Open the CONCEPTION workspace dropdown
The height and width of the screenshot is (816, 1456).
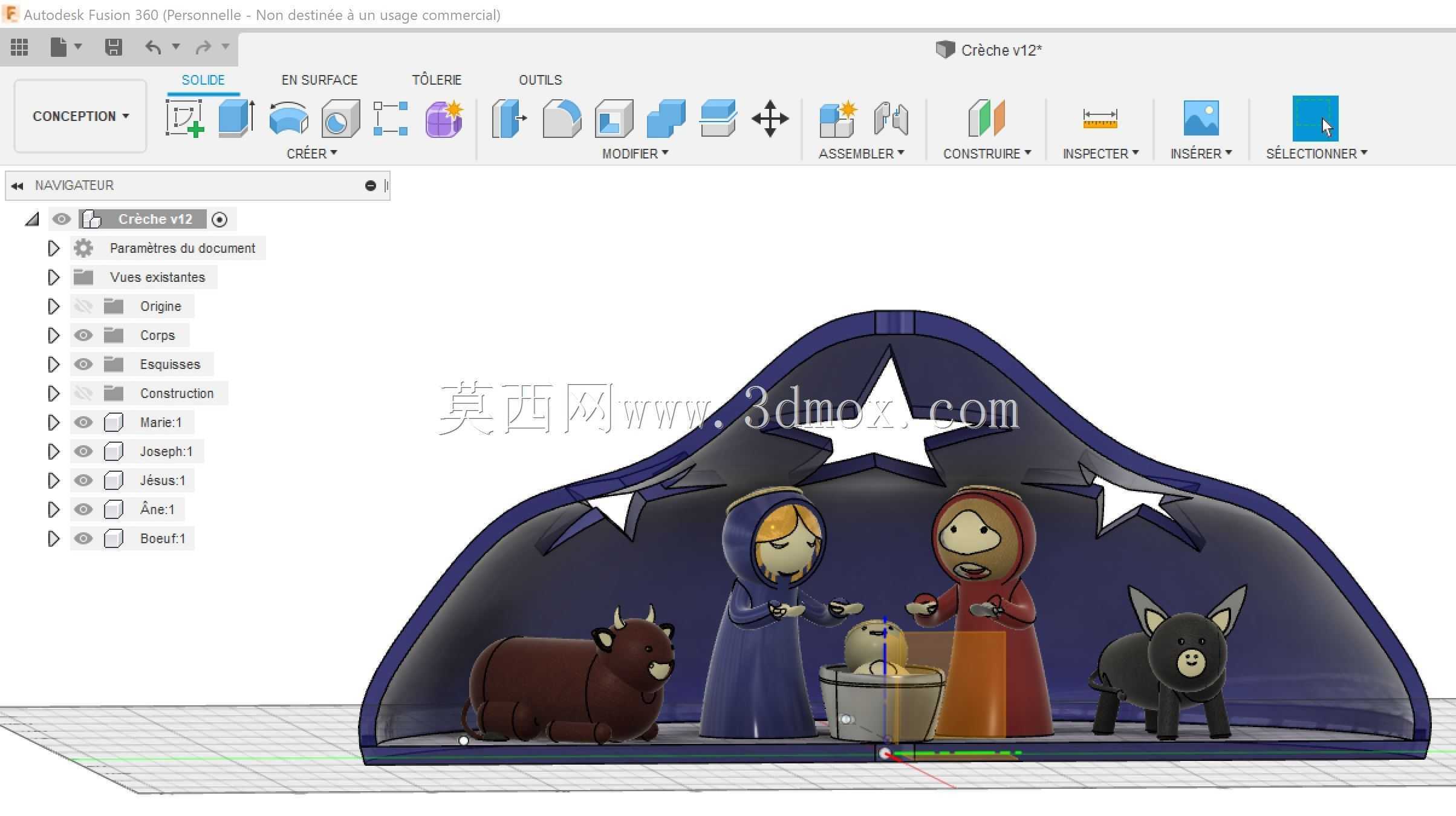pyautogui.click(x=80, y=116)
